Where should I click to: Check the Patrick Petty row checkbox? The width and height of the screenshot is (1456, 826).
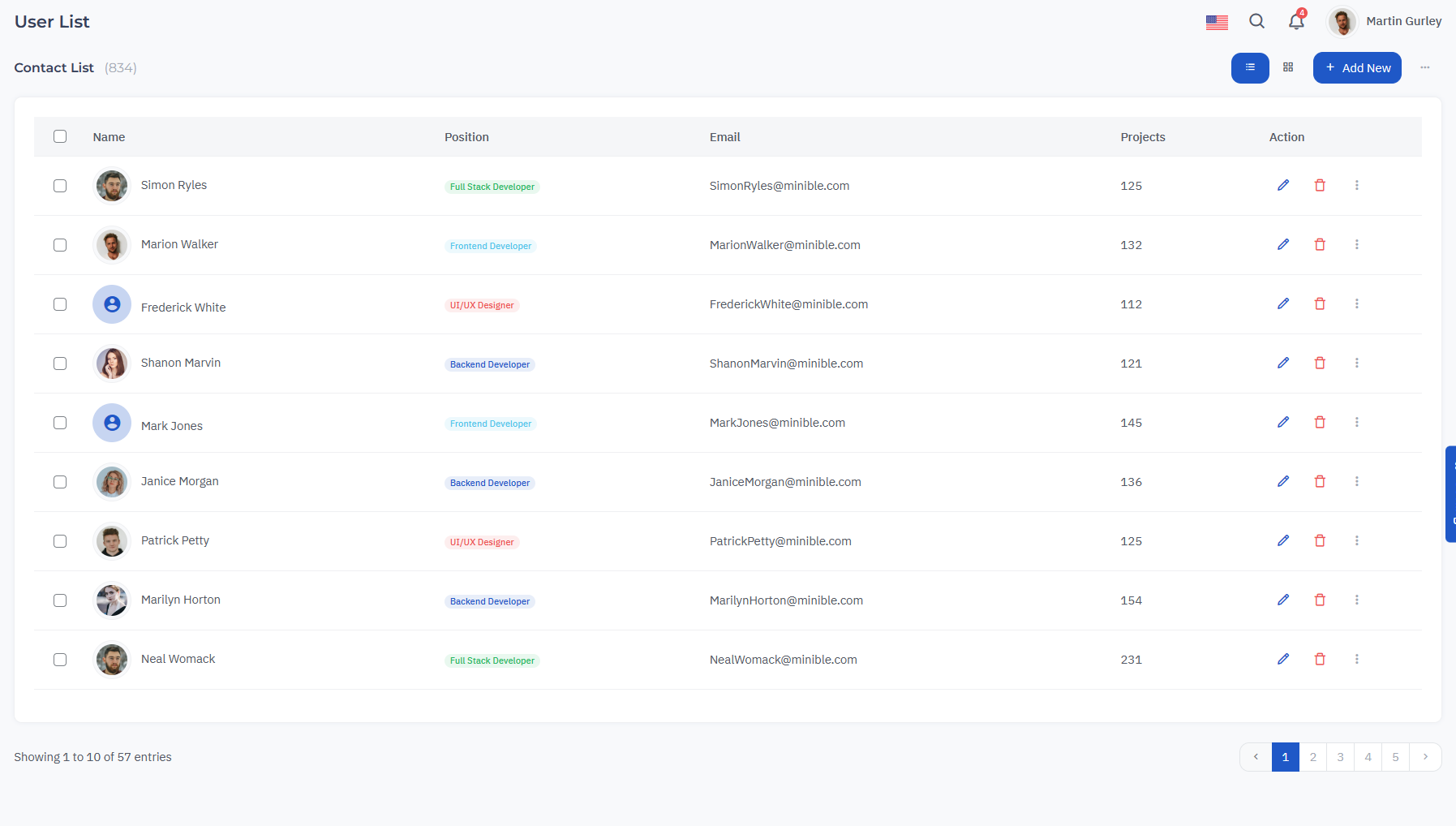point(60,541)
